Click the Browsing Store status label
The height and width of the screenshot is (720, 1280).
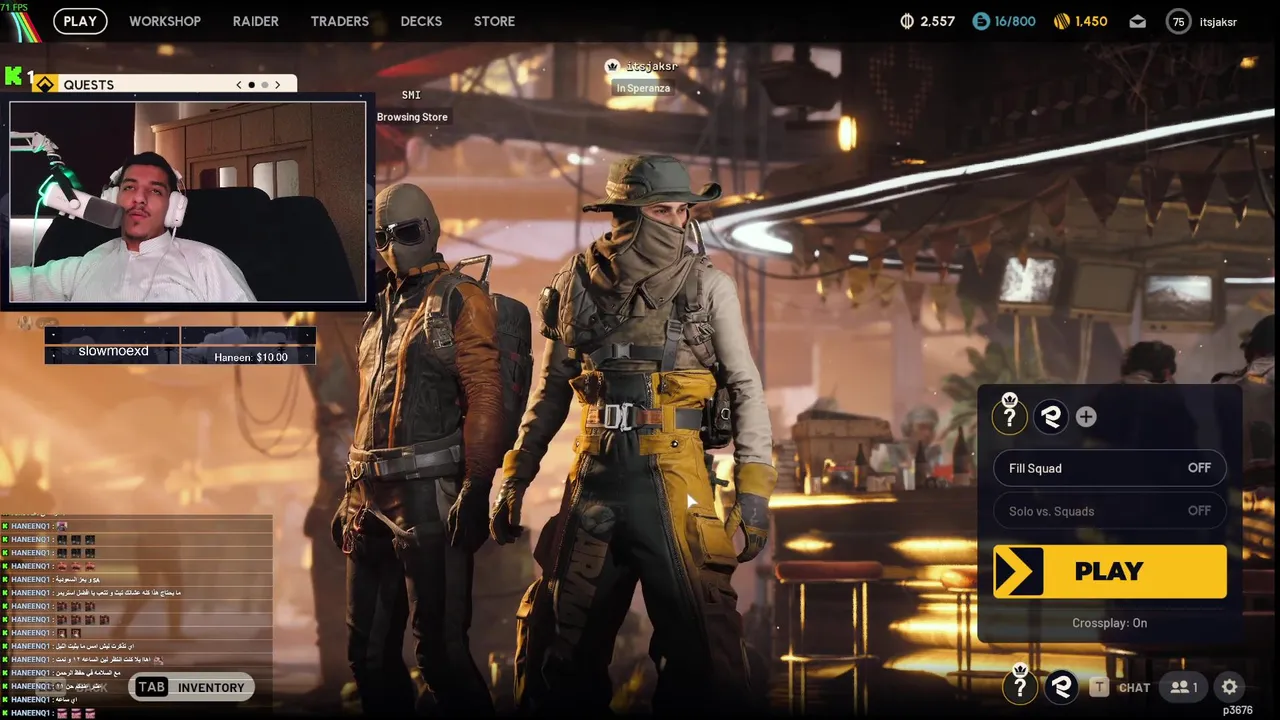click(412, 117)
